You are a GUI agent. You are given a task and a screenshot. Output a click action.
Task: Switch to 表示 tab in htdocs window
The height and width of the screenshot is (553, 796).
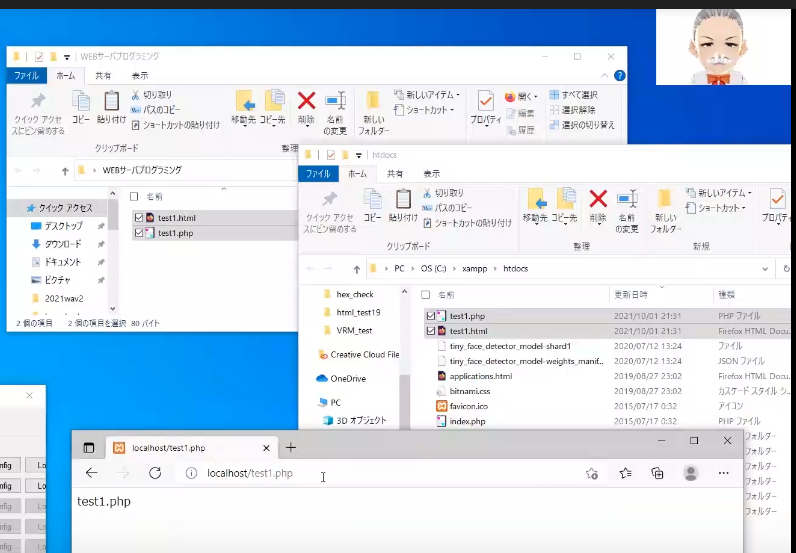point(432,174)
